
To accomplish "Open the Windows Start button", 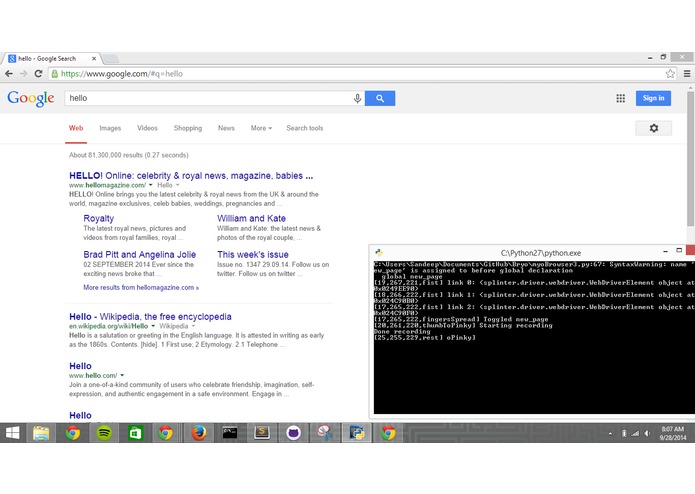I will coord(12,433).
